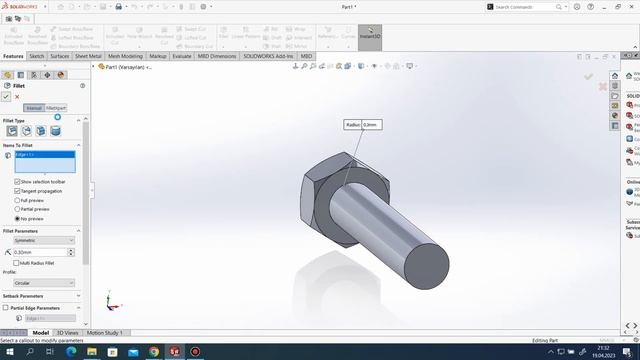Accept fillet via confirmation corner checkmark
The width and height of the screenshot is (640, 360).
pyautogui.click(x=588, y=76)
